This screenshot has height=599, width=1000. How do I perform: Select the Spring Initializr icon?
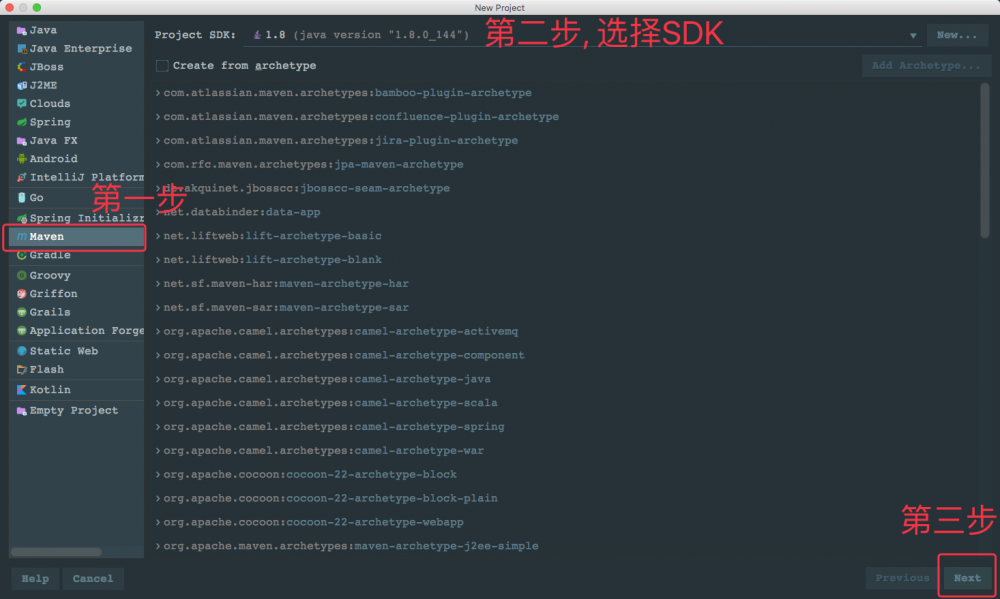[x=22, y=218]
